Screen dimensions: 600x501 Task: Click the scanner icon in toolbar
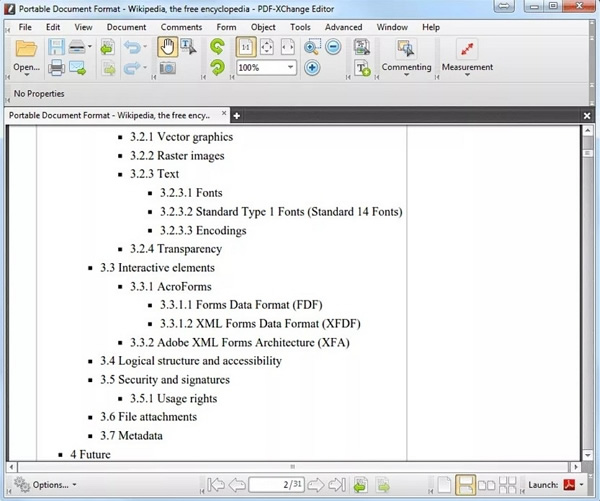pos(77,47)
